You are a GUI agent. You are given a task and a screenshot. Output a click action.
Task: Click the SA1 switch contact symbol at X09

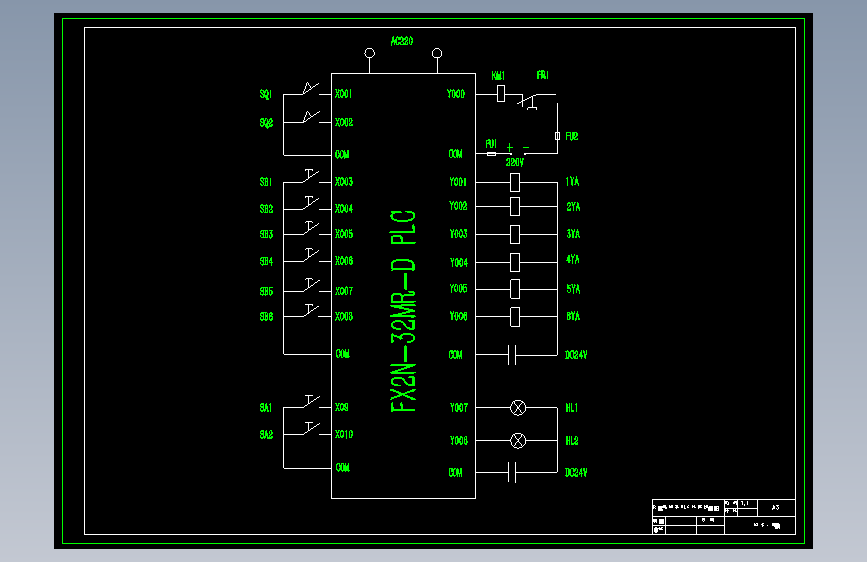(311, 401)
